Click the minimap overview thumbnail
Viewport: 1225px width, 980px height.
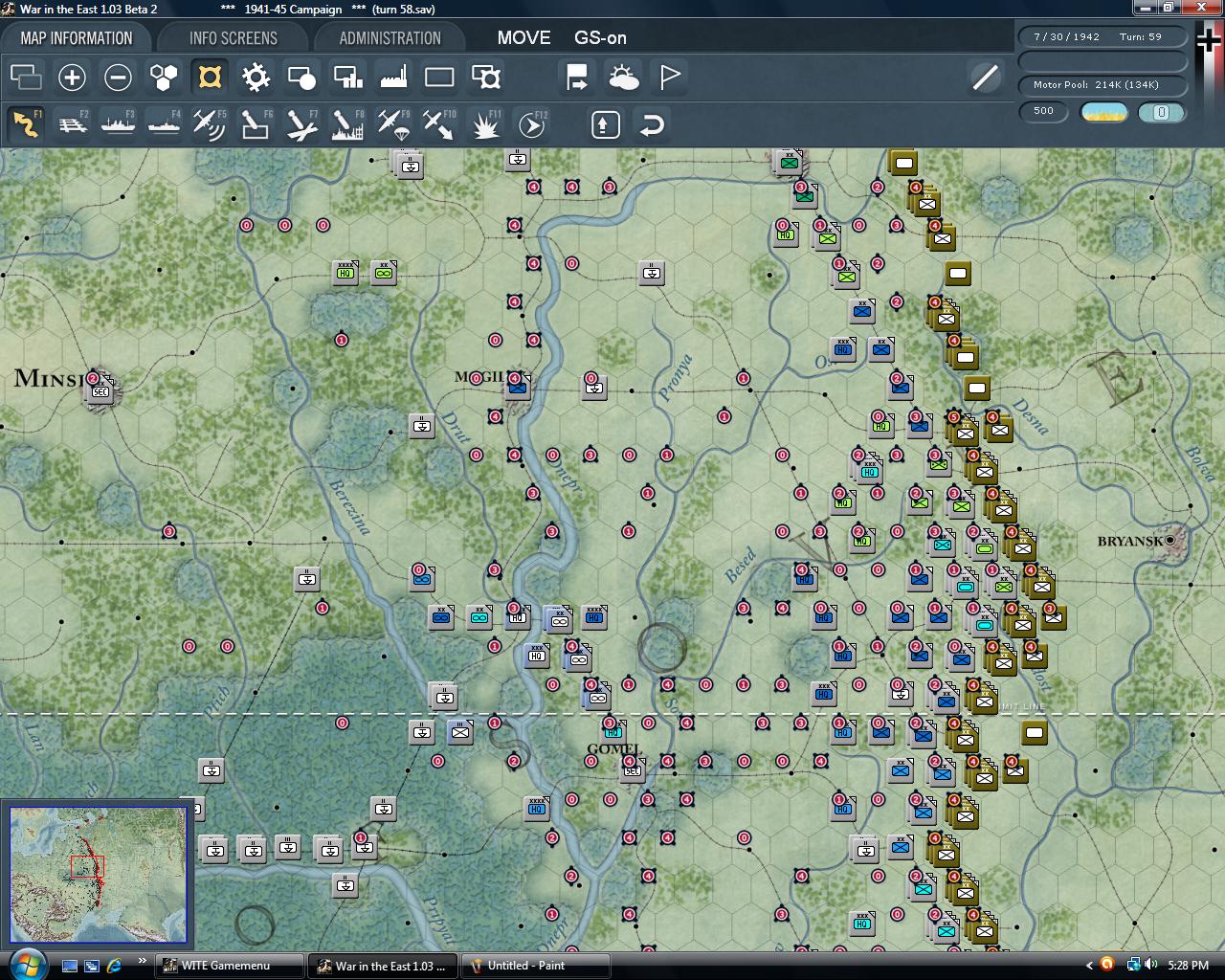[99, 874]
